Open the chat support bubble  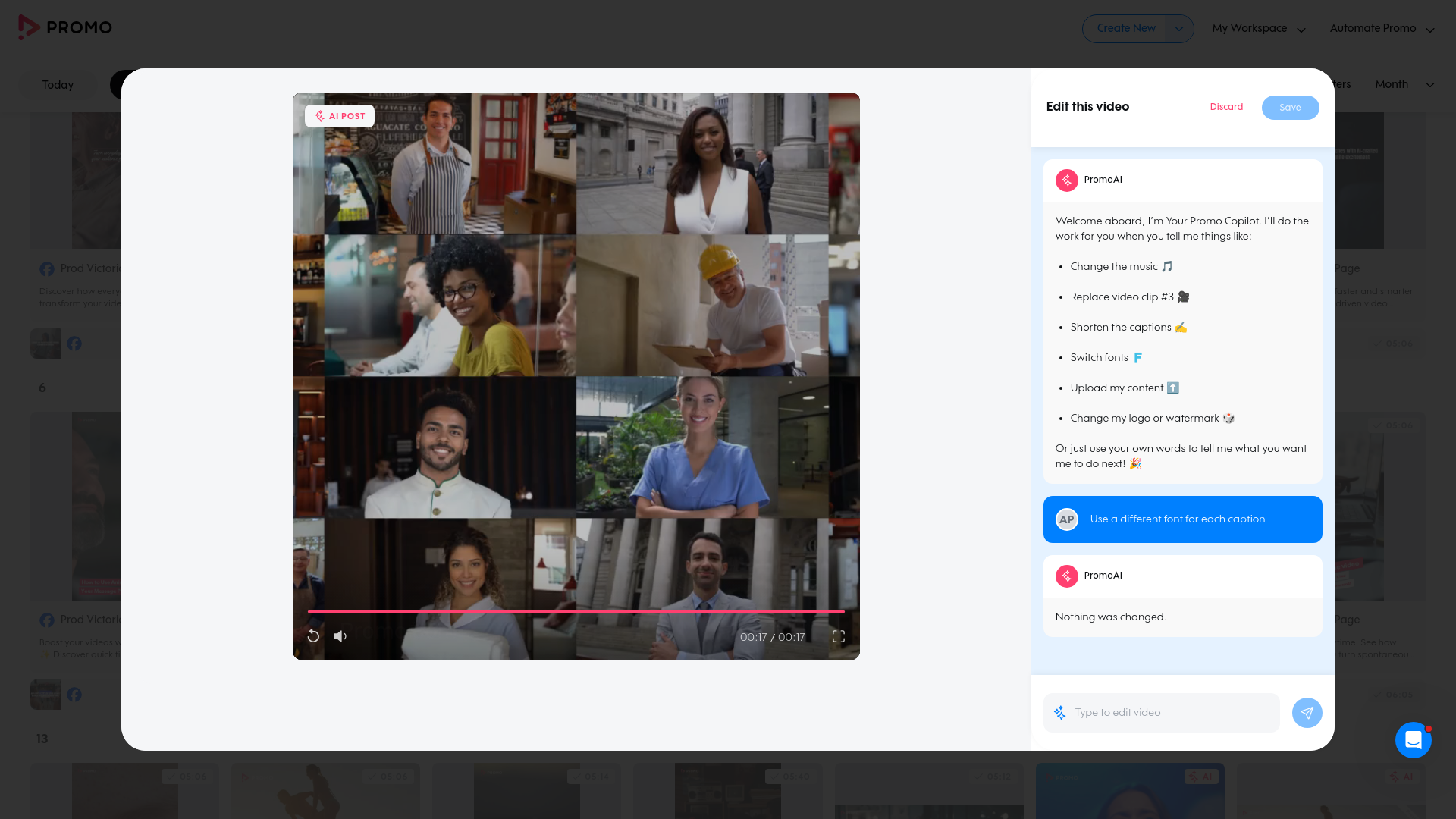[x=1414, y=740]
